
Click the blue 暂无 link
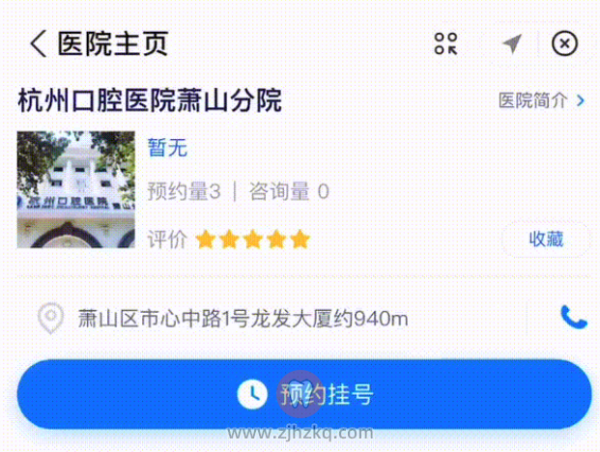click(168, 148)
